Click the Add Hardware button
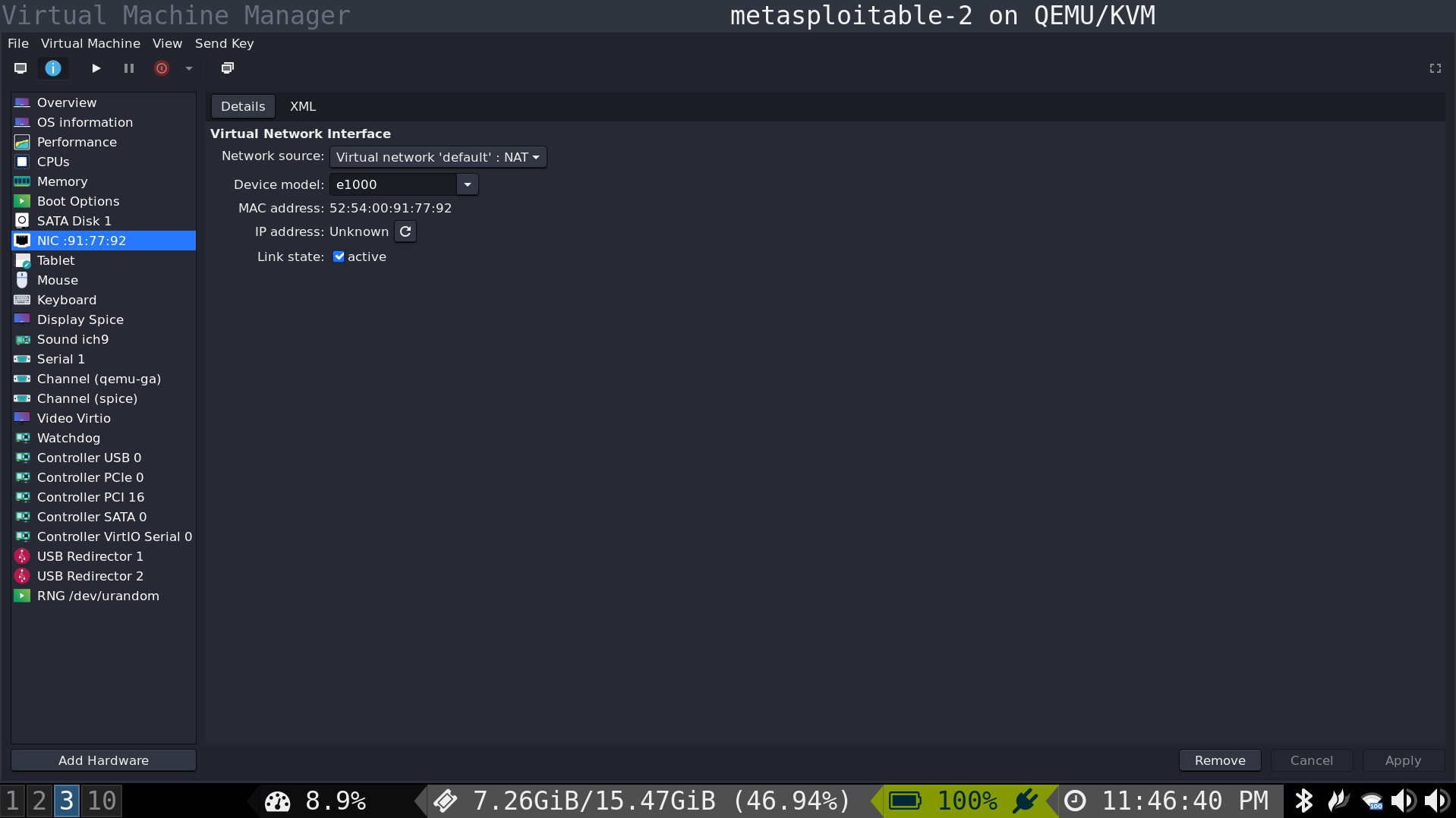The image size is (1456, 818). (103, 760)
